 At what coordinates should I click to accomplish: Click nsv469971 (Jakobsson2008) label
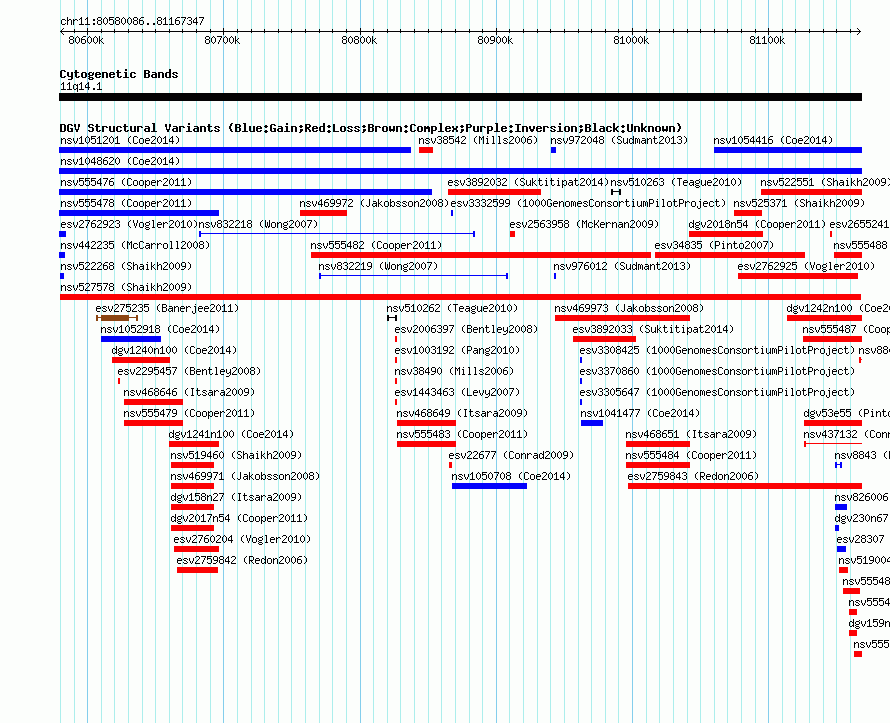pyautogui.click(x=245, y=476)
